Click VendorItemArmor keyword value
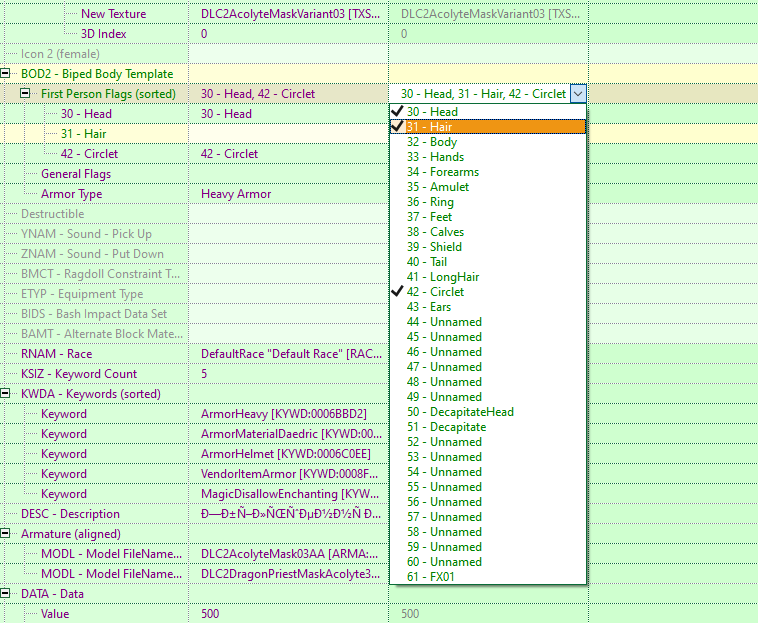 coord(289,474)
